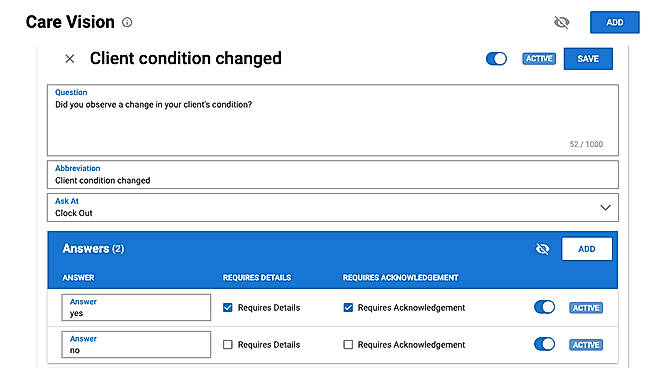Expand Ask At options using chevron arrow
This screenshot has width=668, height=368.
[605, 208]
